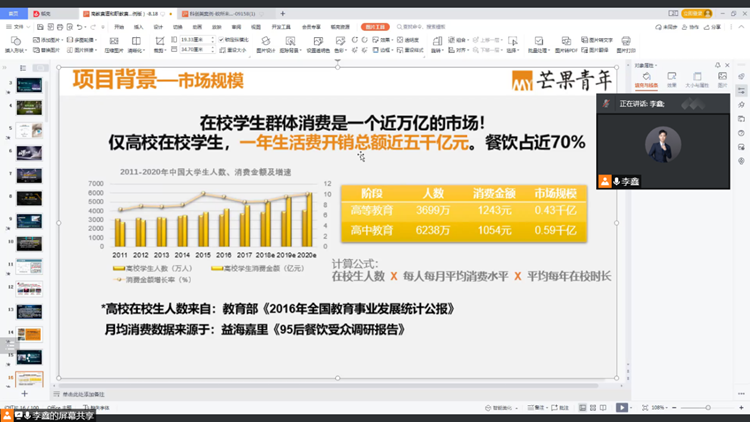
Task: Switch to normal view in status bar
Action: (582, 408)
